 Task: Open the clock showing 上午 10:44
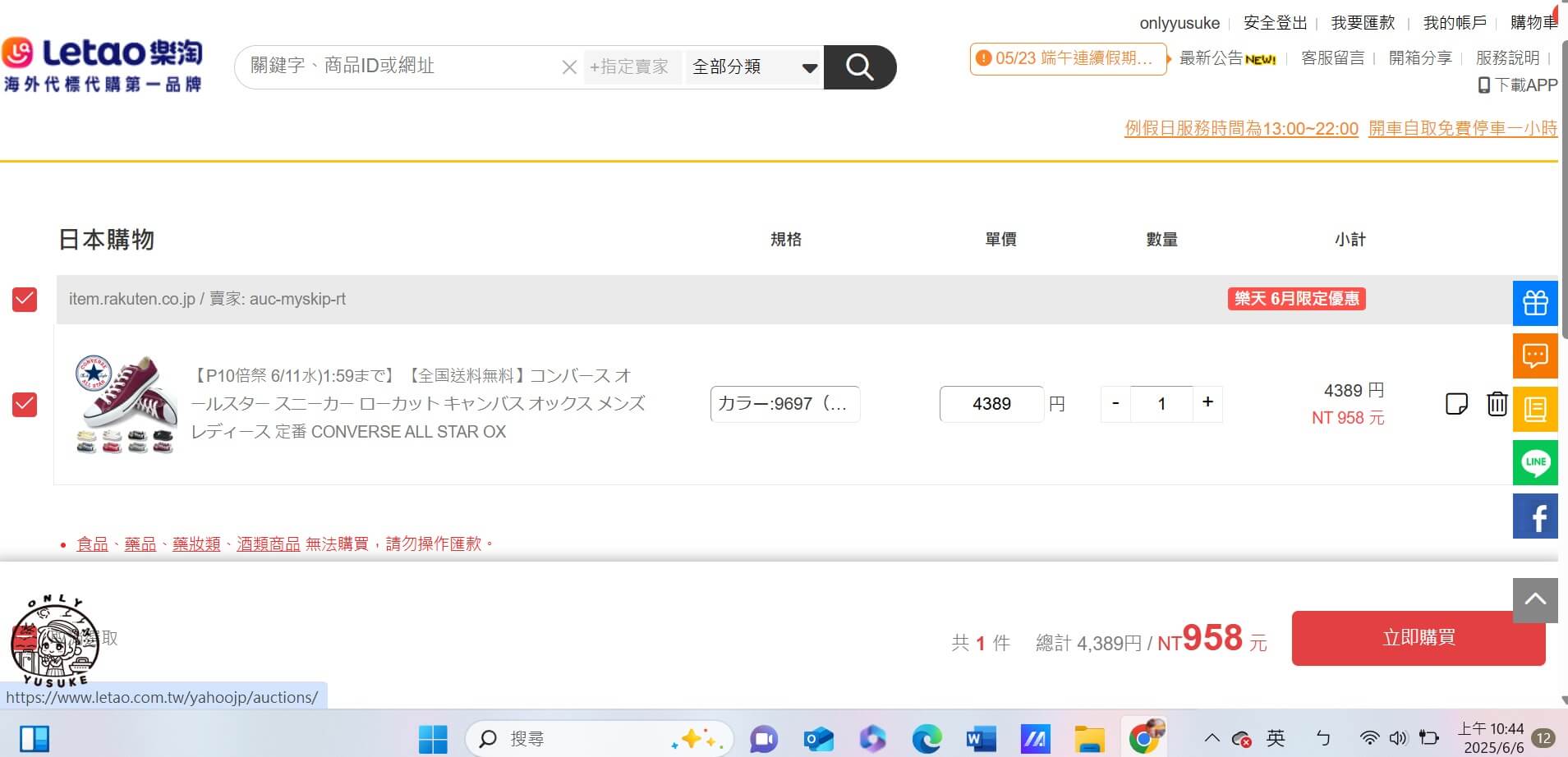point(1490,738)
